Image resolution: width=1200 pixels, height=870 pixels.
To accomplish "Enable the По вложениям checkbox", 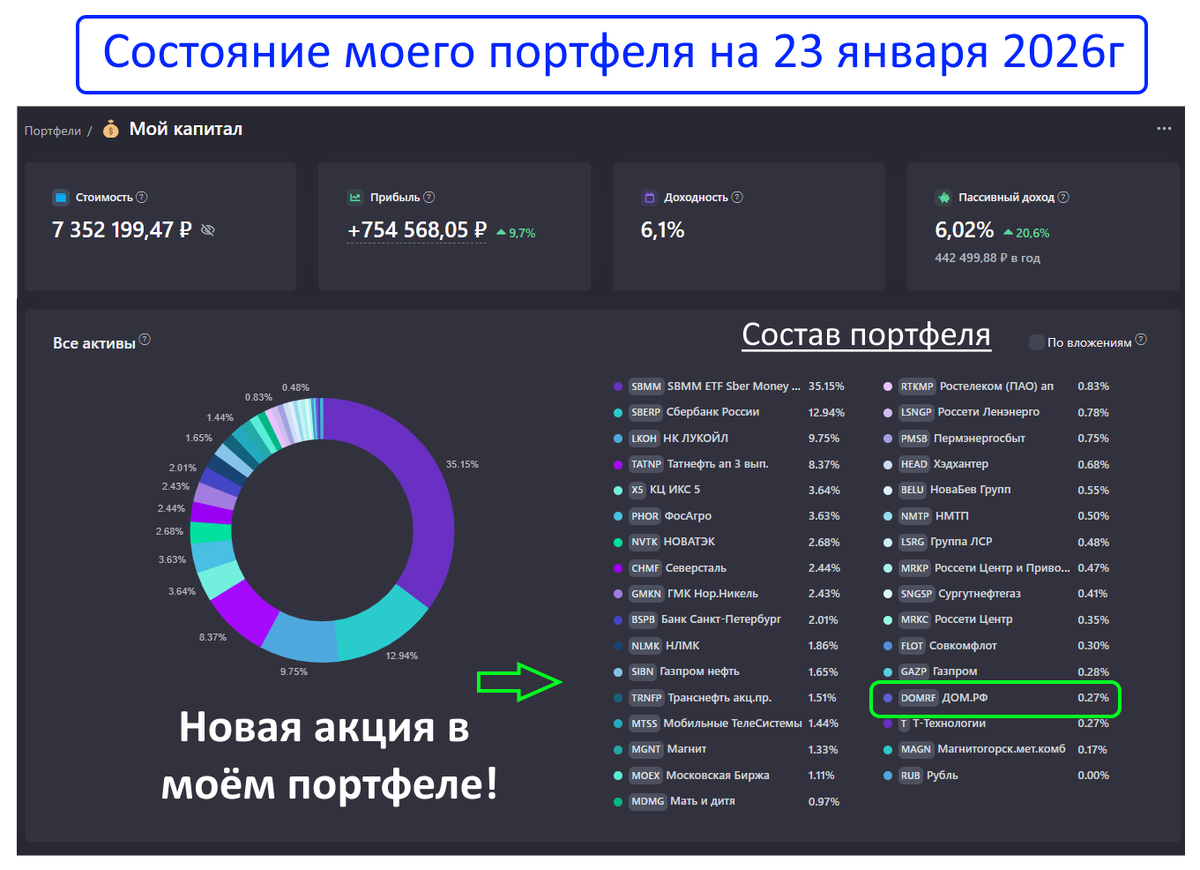I will click(x=1037, y=342).
